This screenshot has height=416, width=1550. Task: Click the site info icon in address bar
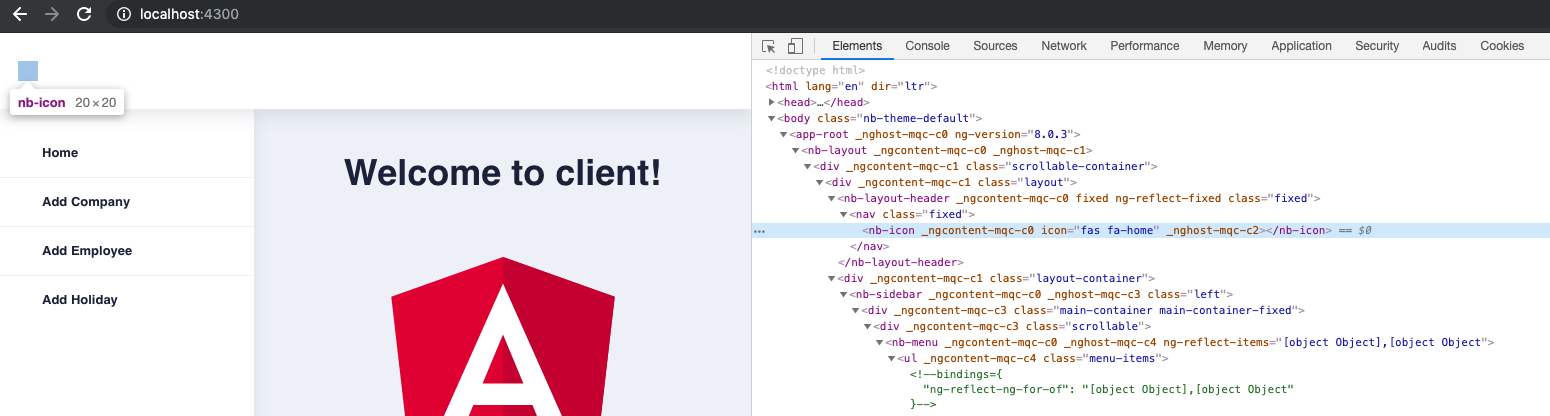pos(123,15)
